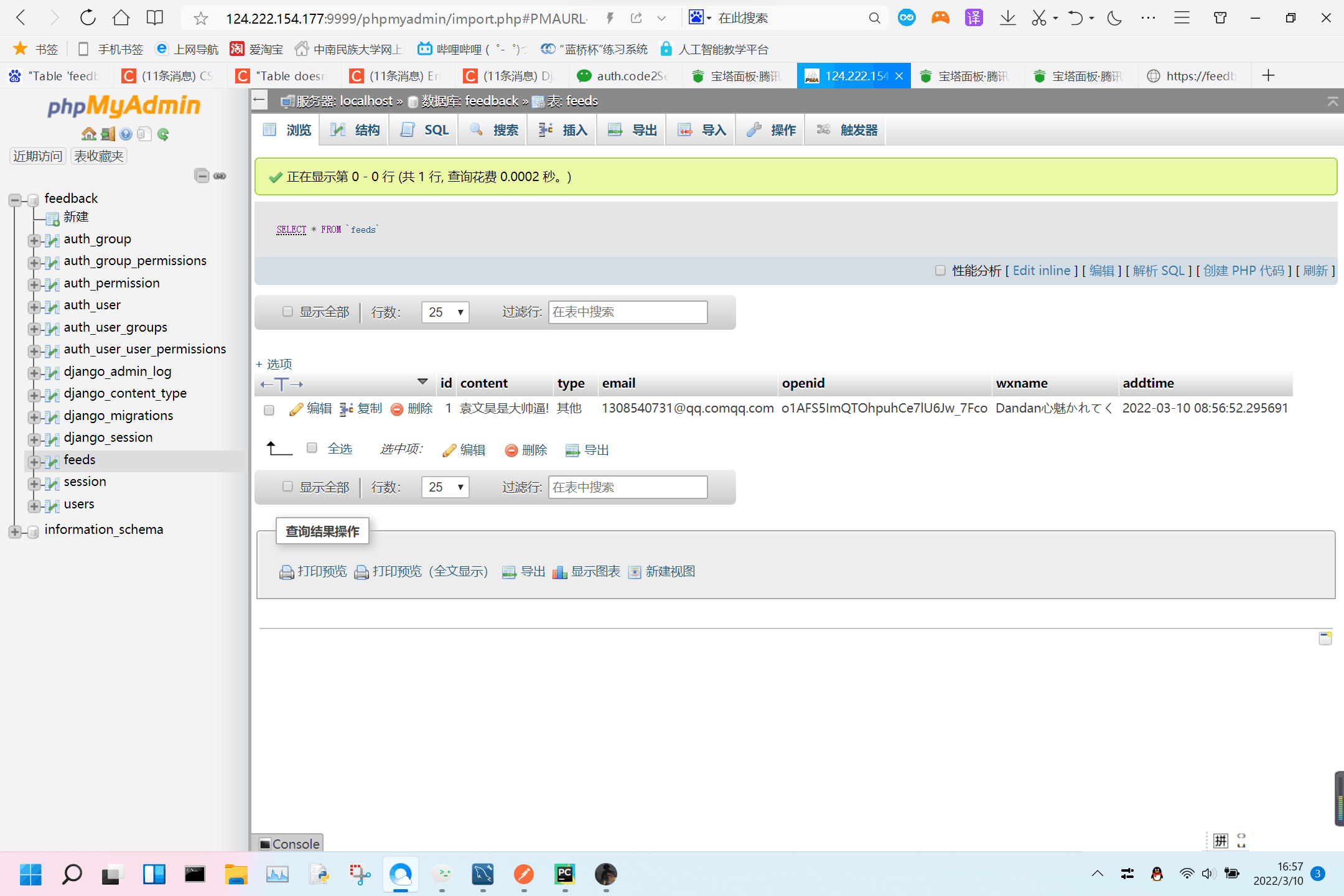The image size is (1344, 896).
Task: Click the create view icon
Action: click(635, 572)
